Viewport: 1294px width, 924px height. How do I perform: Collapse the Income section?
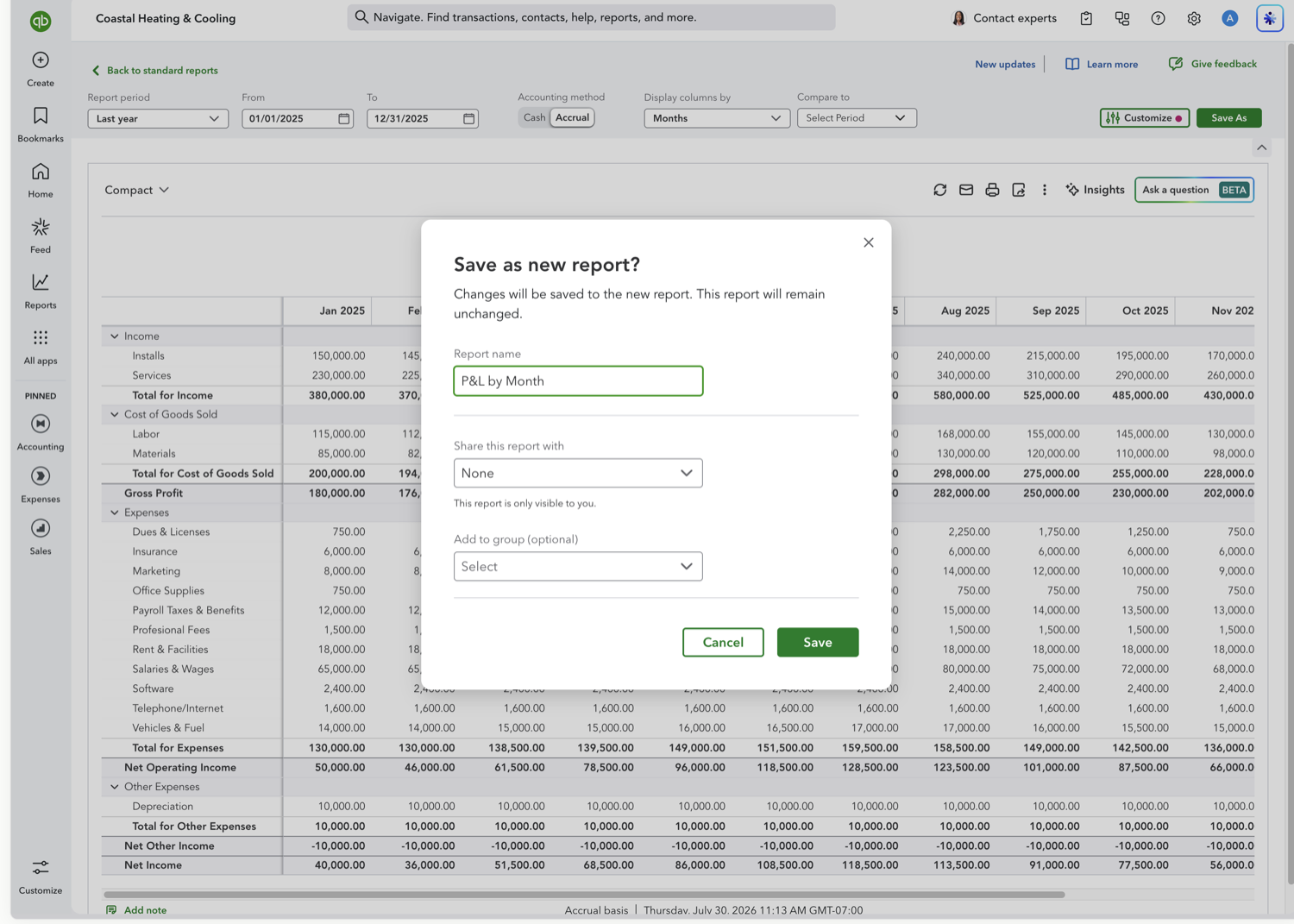[115, 336]
